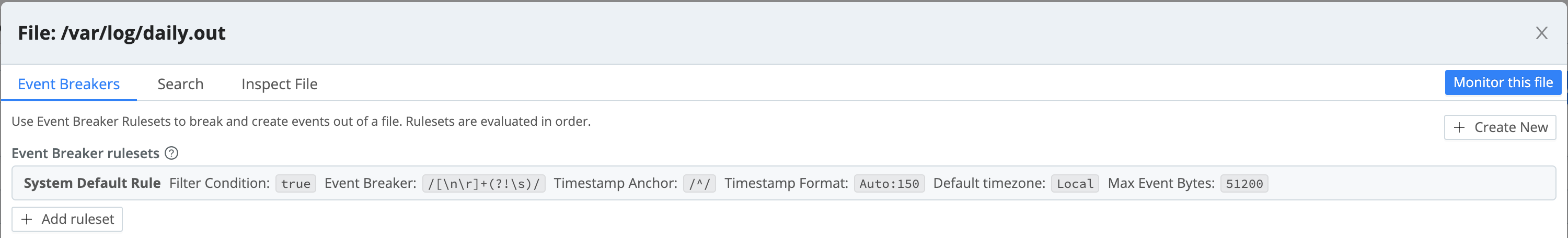Click the Monitor this file button
Image resolution: width=1568 pixels, height=238 pixels.
click(x=1502, y=82)
